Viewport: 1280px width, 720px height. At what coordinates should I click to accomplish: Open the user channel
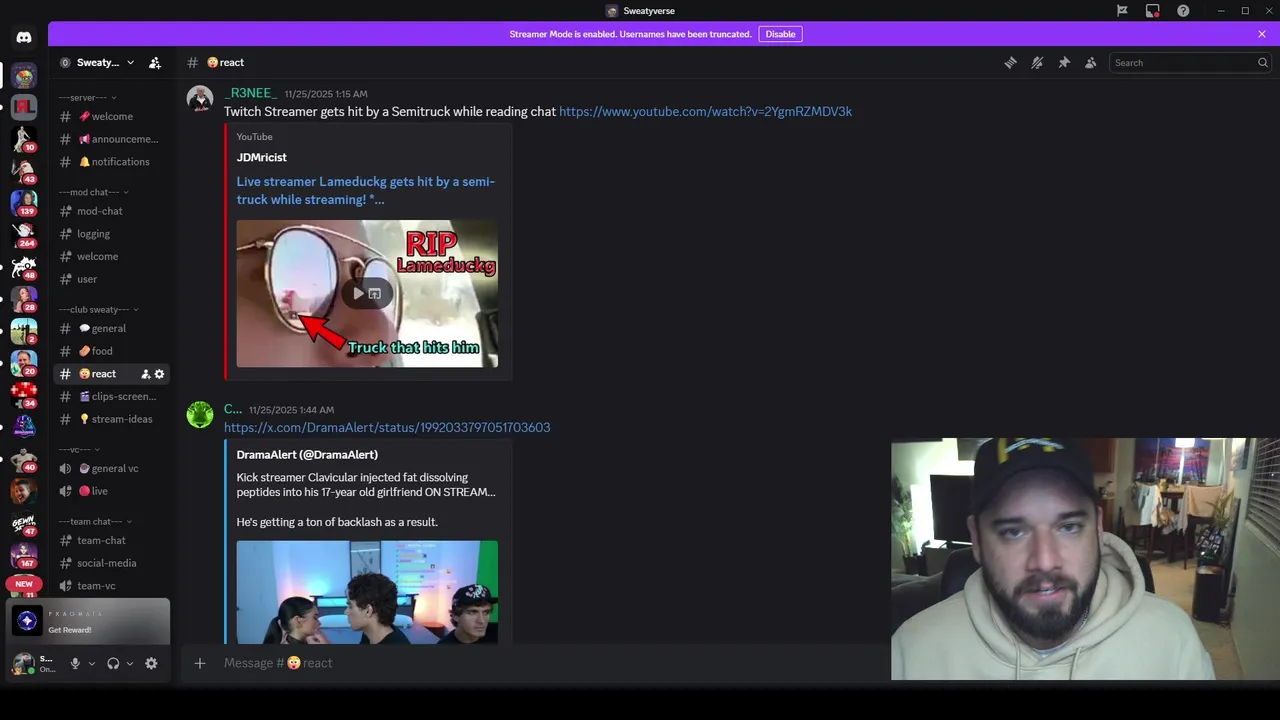[x=111, y=279]
